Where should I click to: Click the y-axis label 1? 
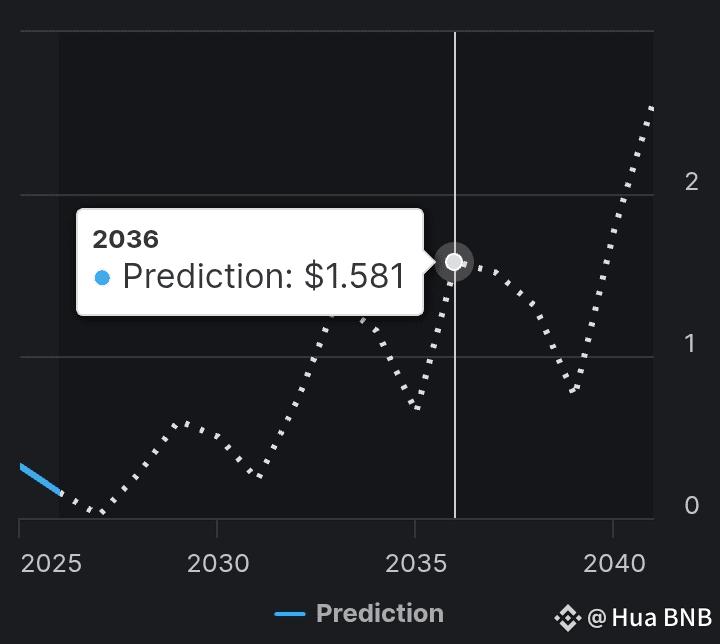tap(690, 344)
